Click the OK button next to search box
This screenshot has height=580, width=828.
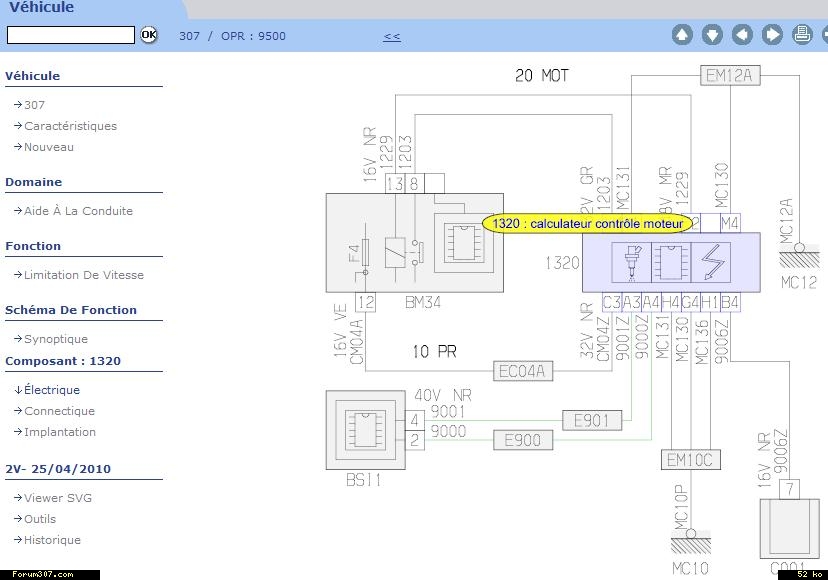pos(149,35)
